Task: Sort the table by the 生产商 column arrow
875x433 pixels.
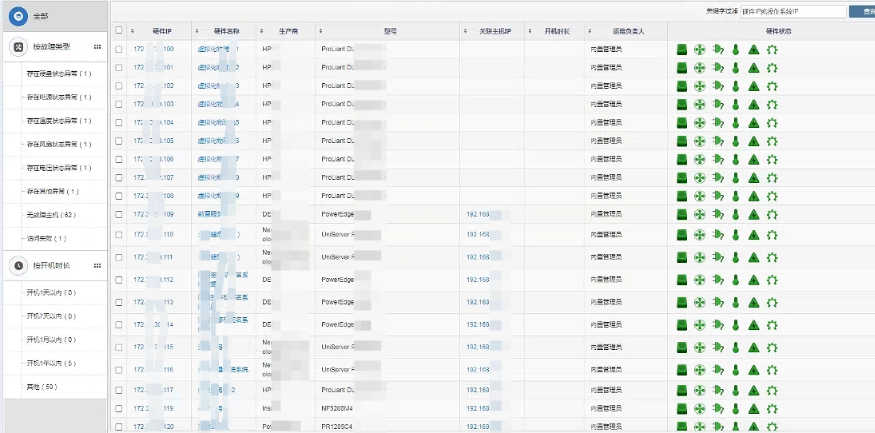Action: (x=262, y=31)
